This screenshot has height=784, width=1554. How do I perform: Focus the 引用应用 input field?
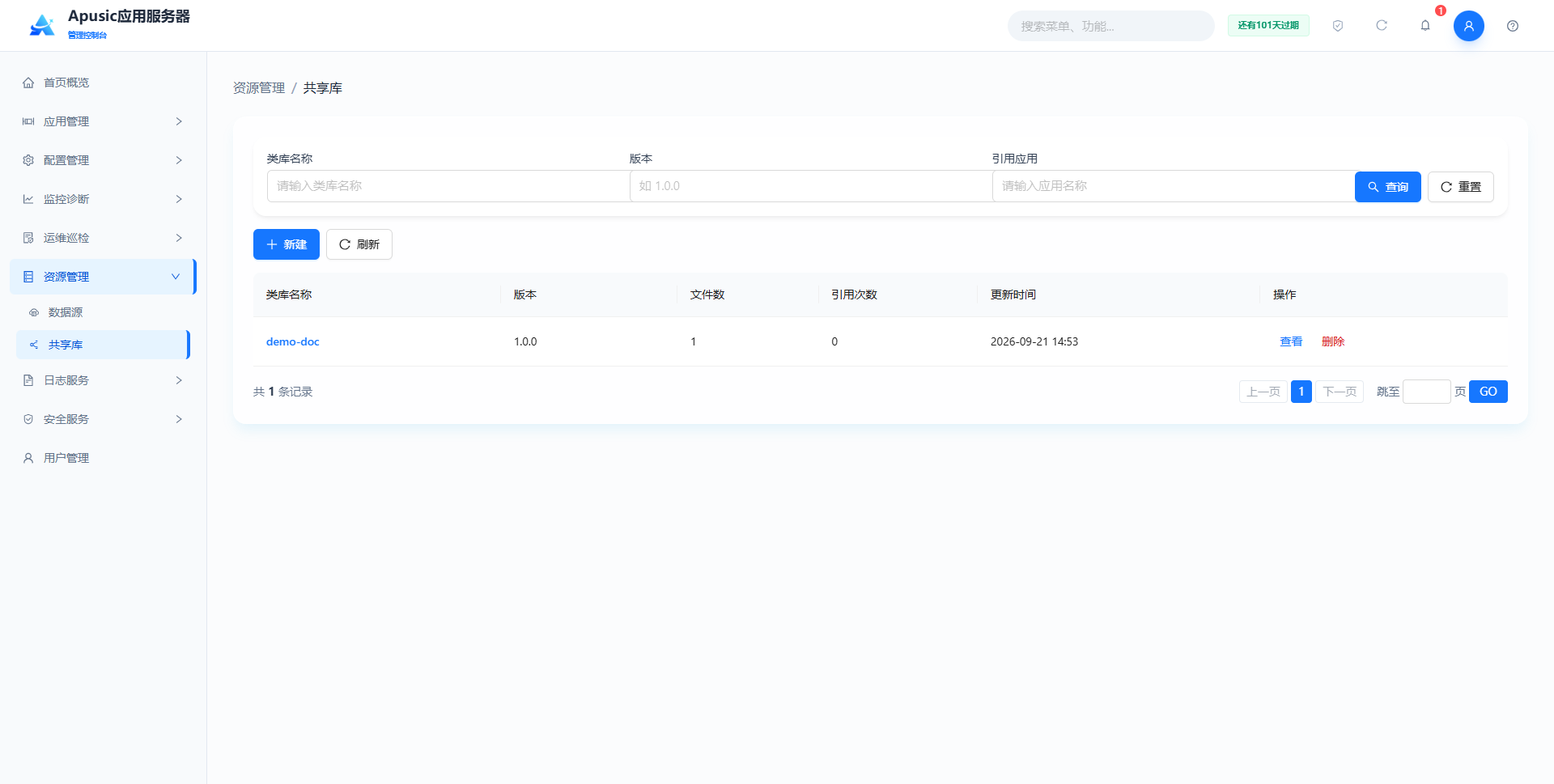[x=1174, y=186]
